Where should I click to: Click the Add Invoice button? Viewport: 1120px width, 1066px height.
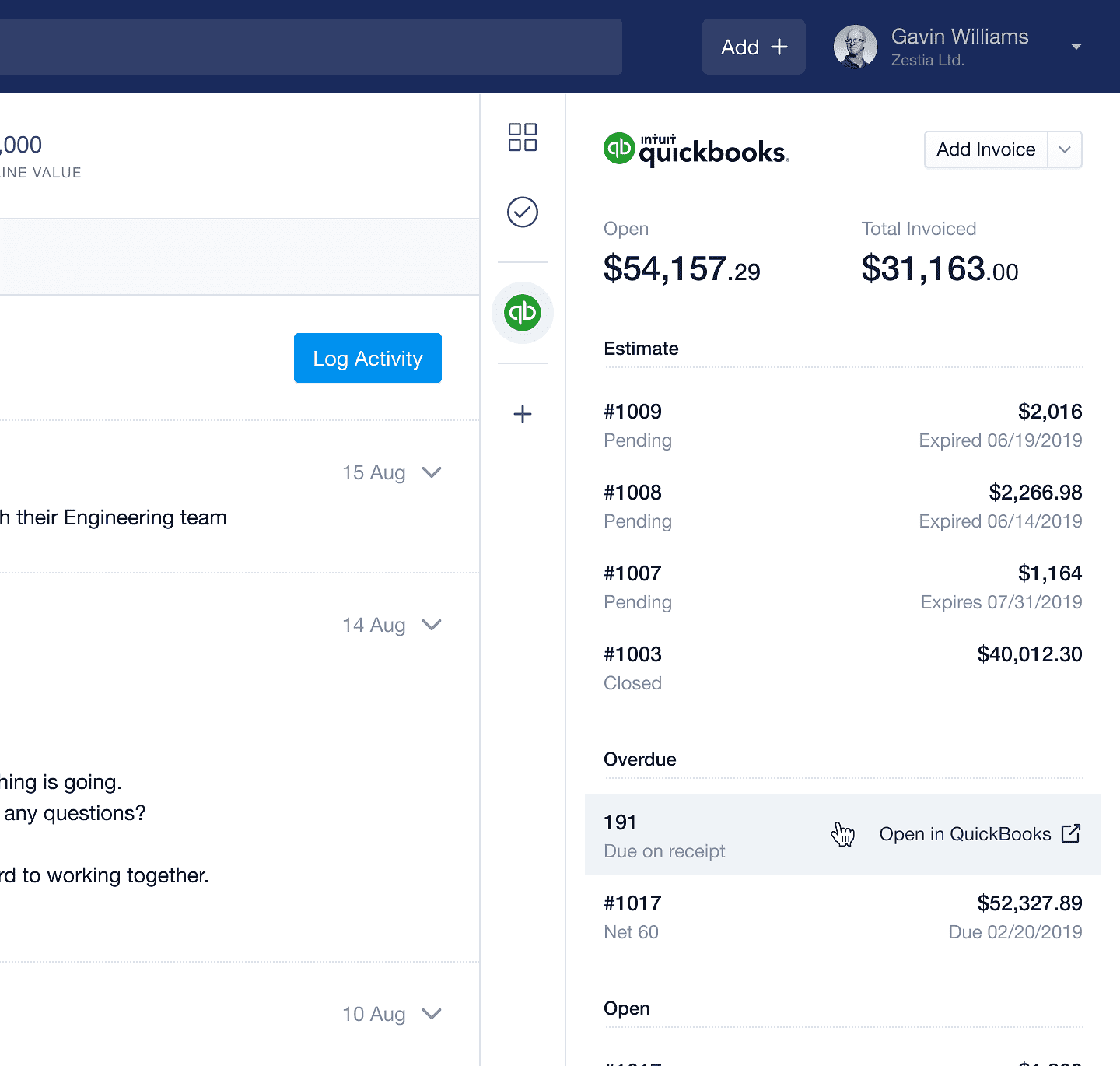coord(985,149)
